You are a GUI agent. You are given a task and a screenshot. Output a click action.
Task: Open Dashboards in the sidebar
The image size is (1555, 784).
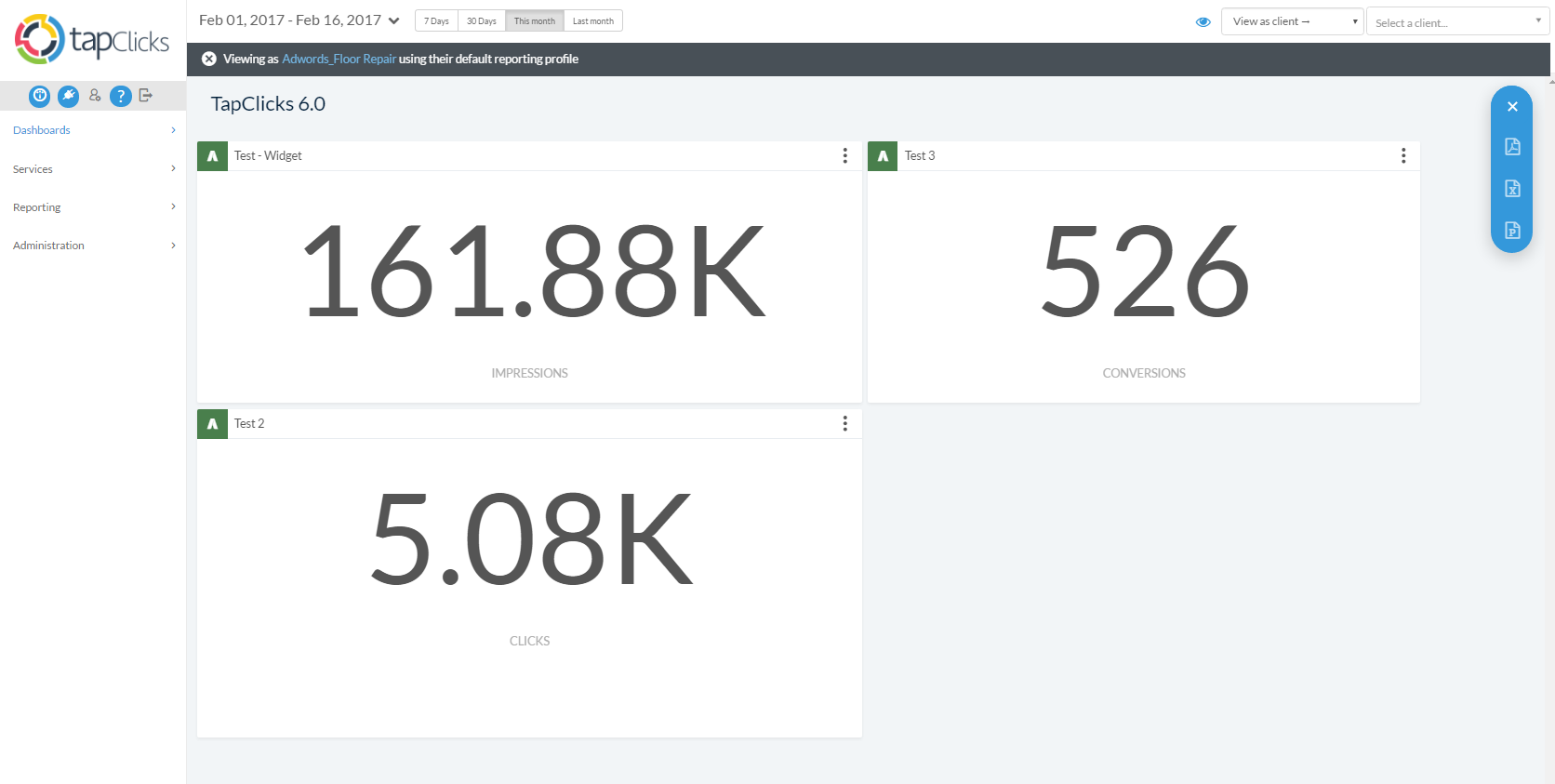42,130
